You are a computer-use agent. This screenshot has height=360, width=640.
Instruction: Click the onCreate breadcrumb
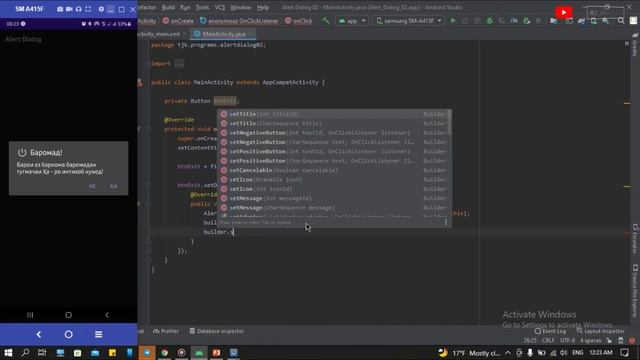pyautogui.click(x=178, y=21)
